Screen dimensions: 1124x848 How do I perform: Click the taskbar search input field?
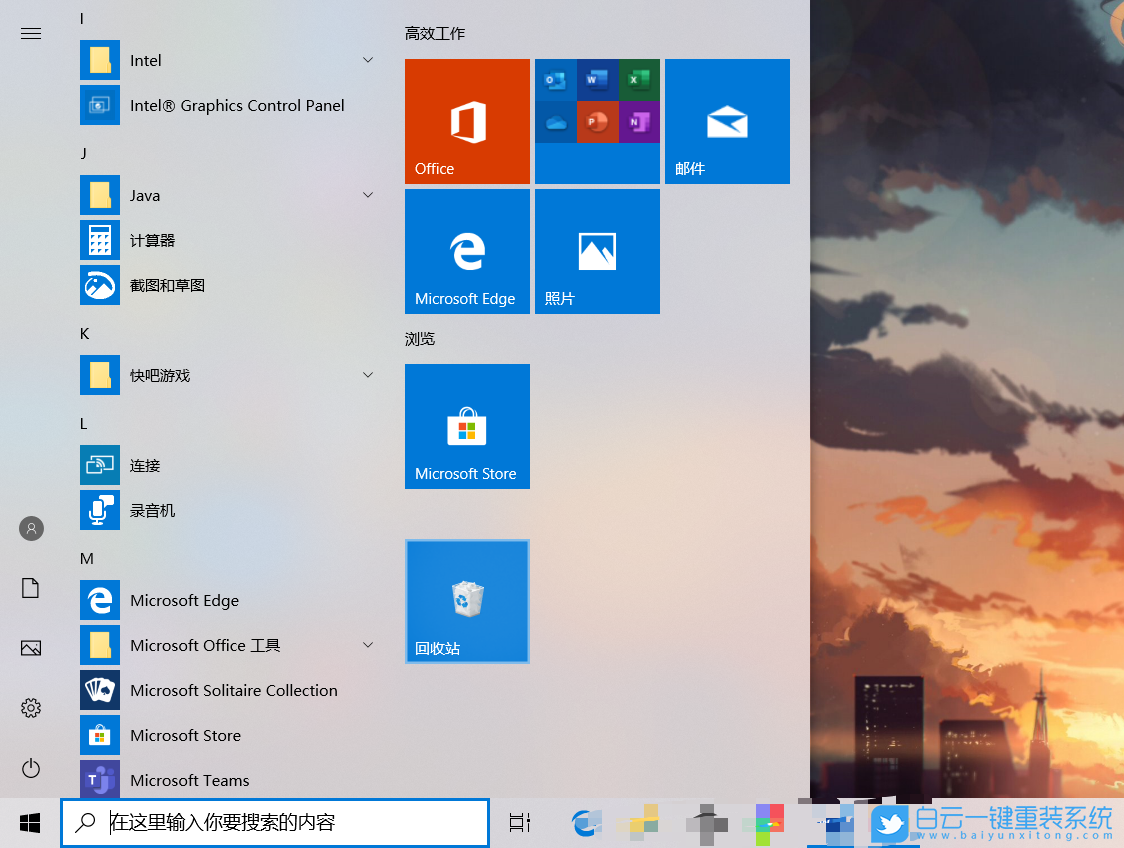275,822
